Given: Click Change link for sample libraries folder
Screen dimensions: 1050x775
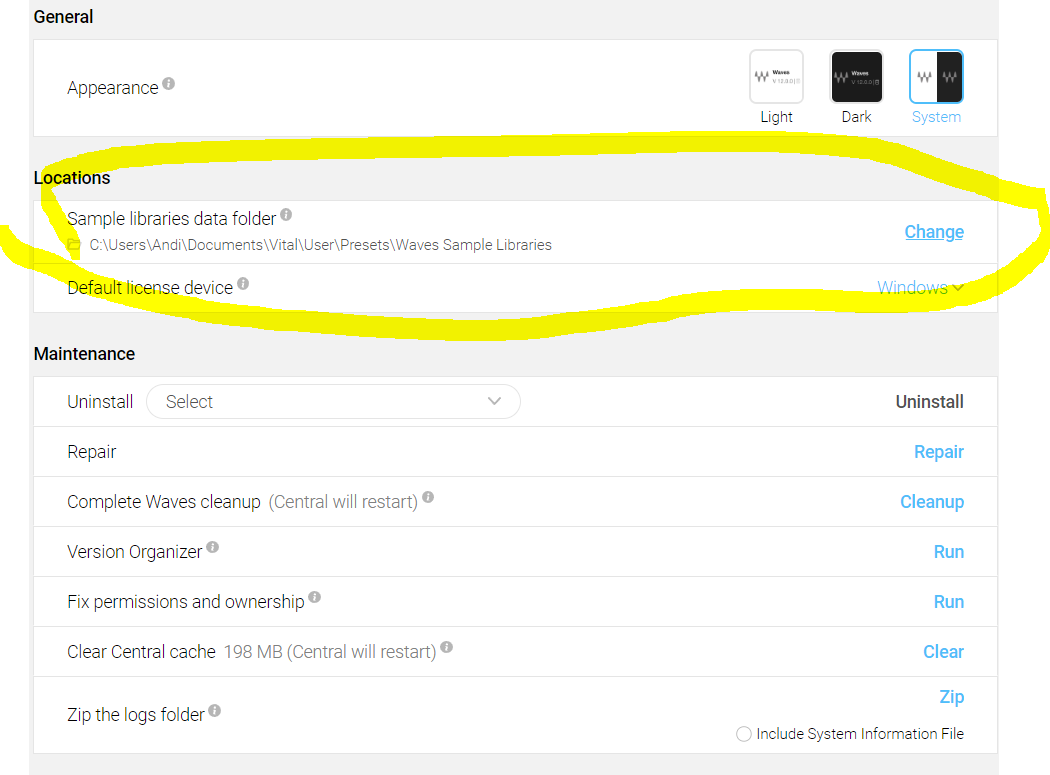Looking at the screenshot, I should click(x=934, y=232).
